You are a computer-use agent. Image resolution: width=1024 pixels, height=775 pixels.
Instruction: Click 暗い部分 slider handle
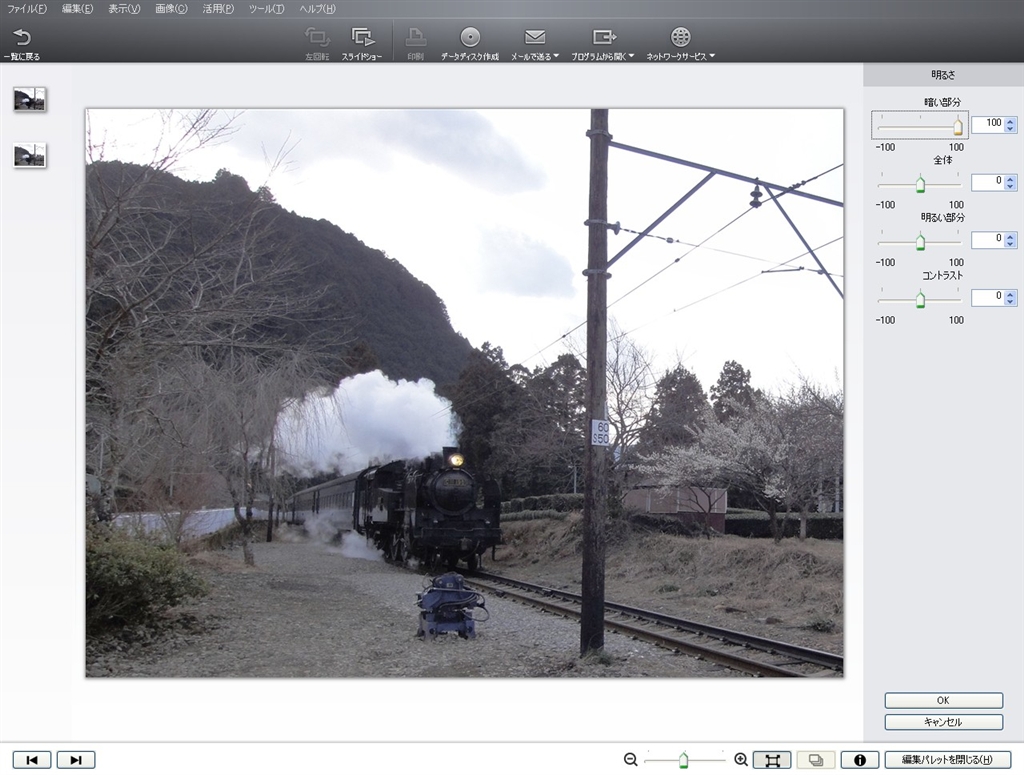point(957,126)
